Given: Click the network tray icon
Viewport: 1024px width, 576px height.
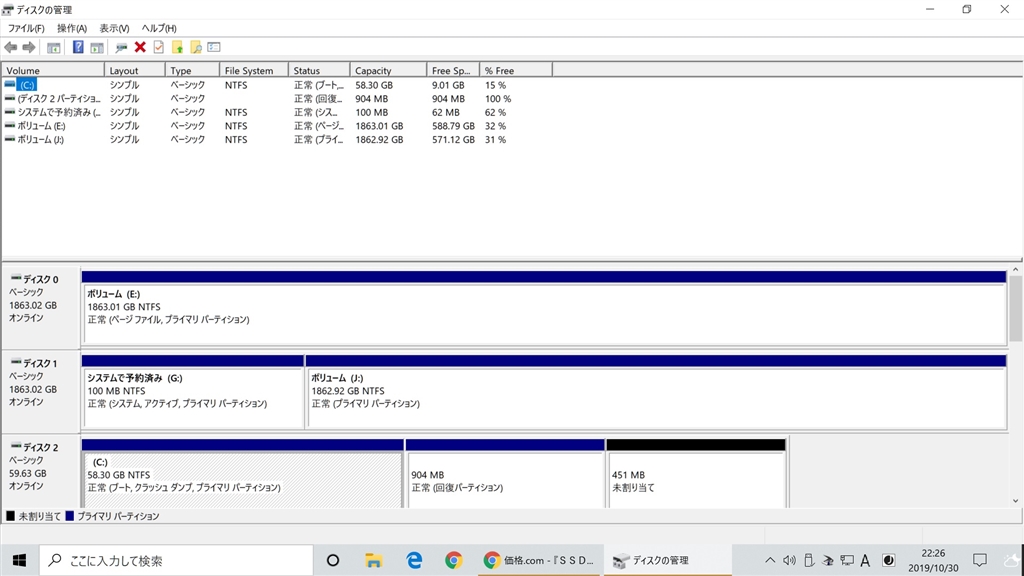Looking at the screenshot, I should [847, 560].
